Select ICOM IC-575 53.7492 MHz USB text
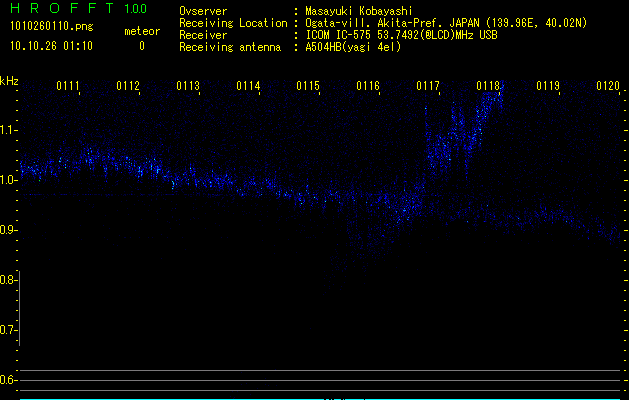629x400 pixels. (x=401, y=35)
